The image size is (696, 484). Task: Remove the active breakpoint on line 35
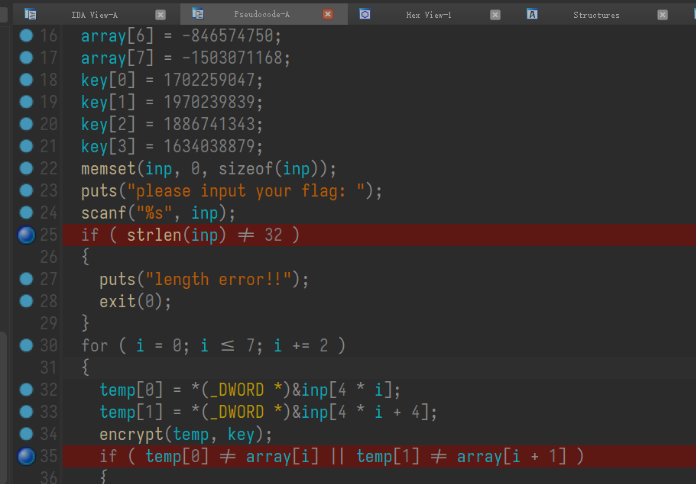pos(26,456)
